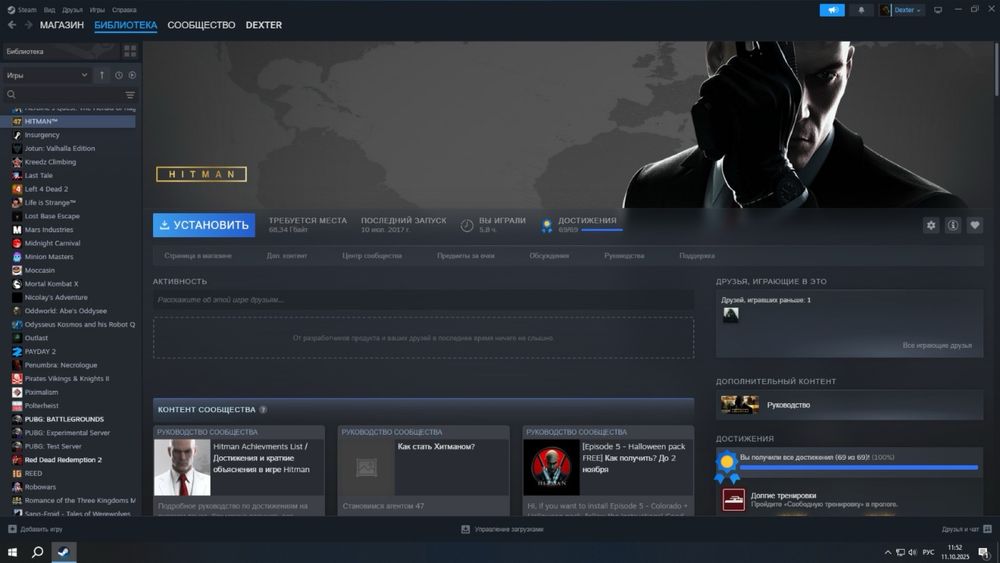Open the game settings gear icon
Viewport: 1000px width, 563px height.
tap(931, 225)
